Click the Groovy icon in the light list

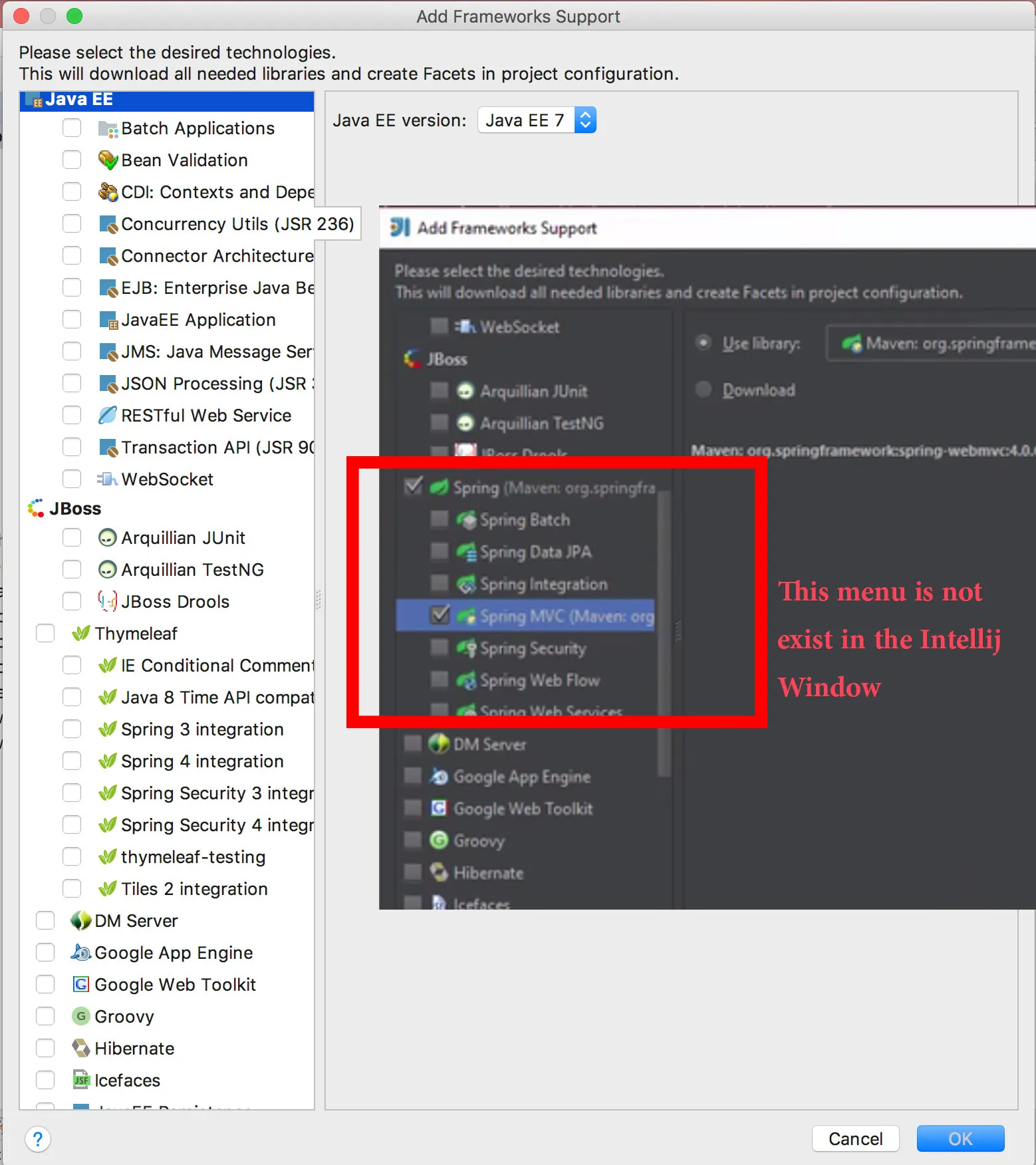coord(81,1017)
